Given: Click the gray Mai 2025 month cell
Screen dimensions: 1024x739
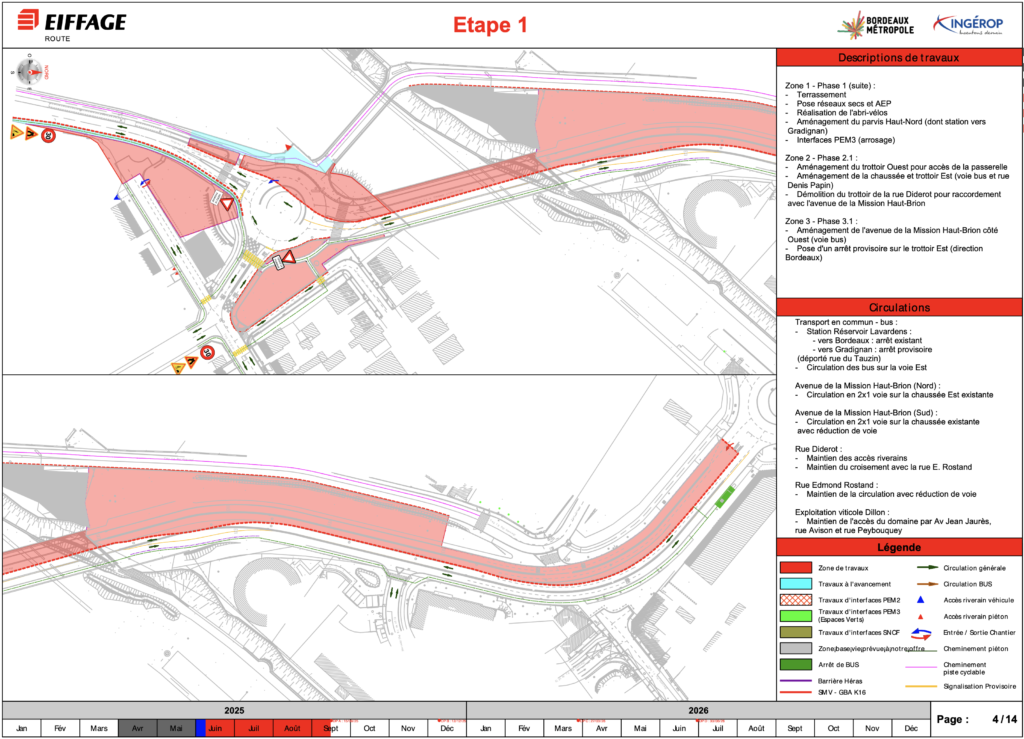Looking at the screenshot, I should (176, 728).
